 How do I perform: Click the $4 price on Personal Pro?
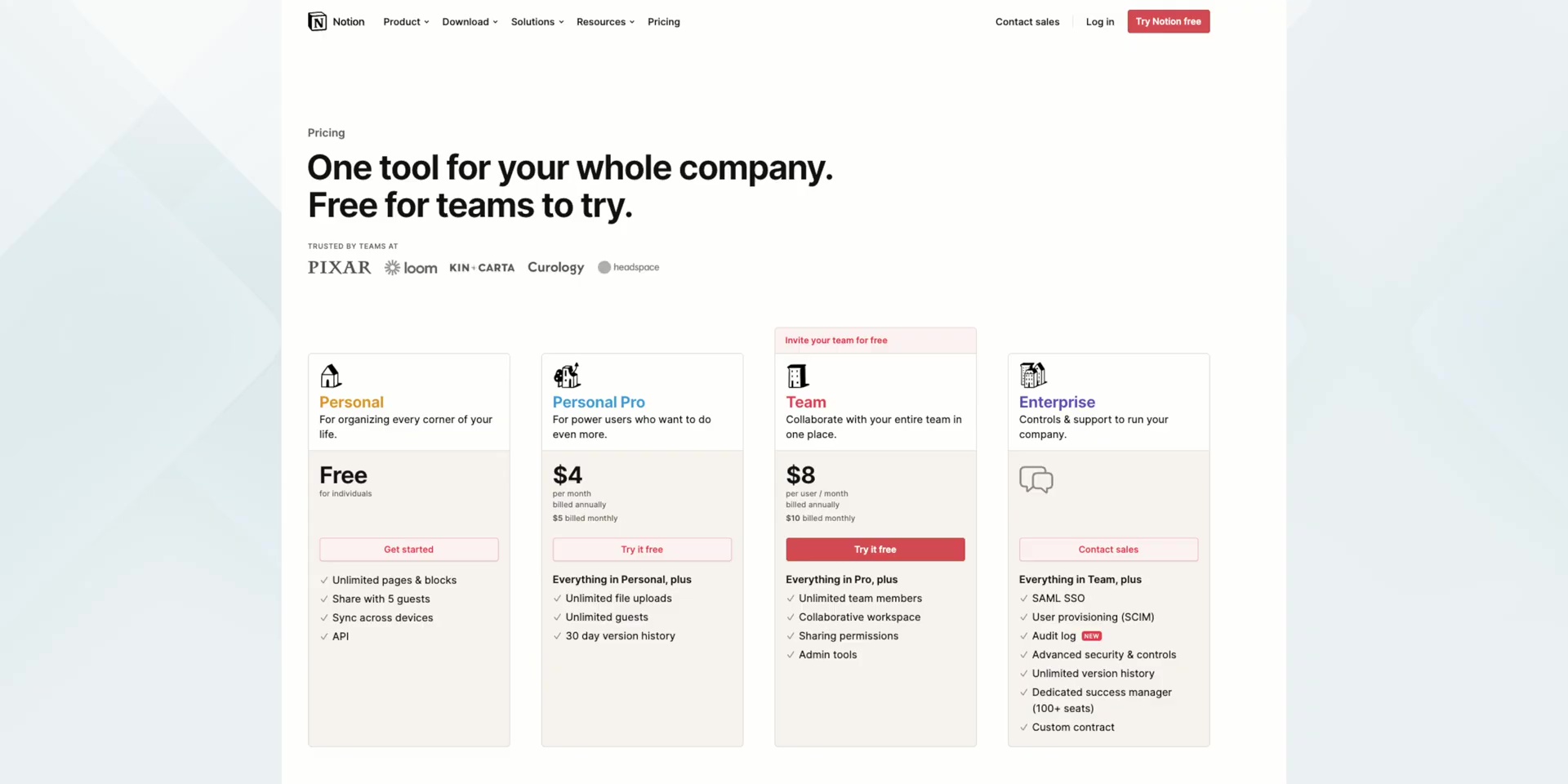click(568, 475)
